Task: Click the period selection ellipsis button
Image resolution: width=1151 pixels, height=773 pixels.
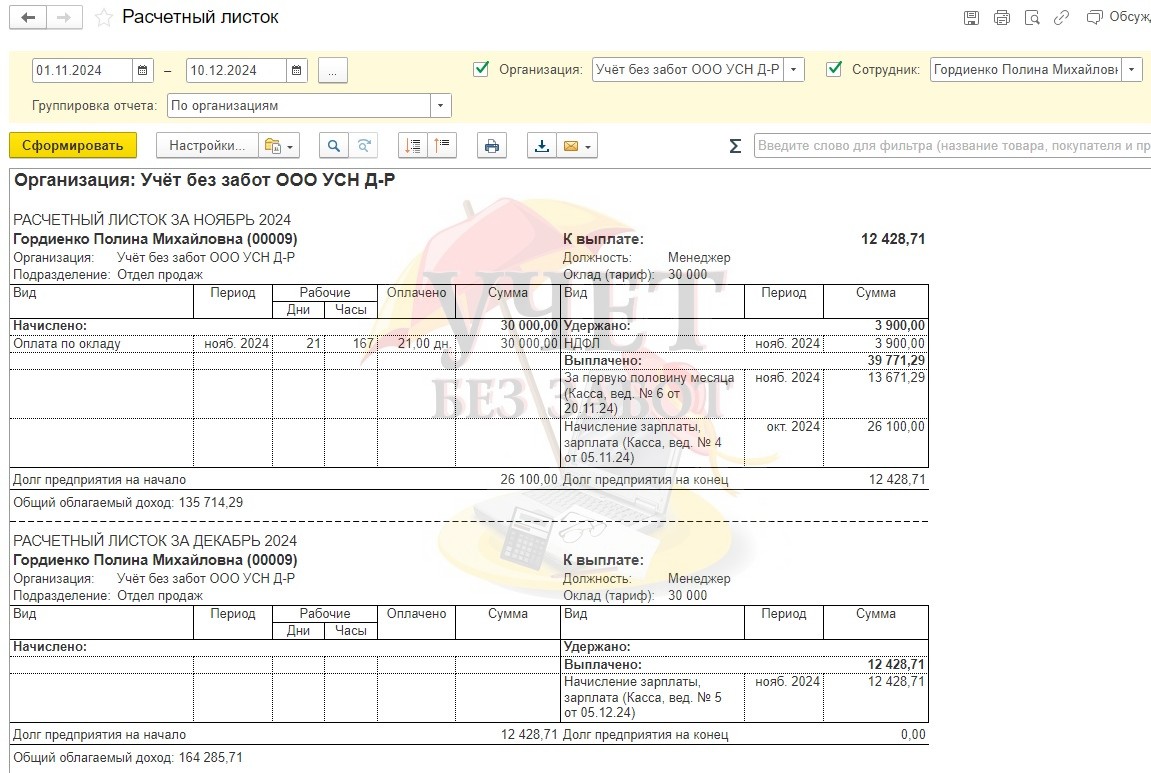Action: 333,70
